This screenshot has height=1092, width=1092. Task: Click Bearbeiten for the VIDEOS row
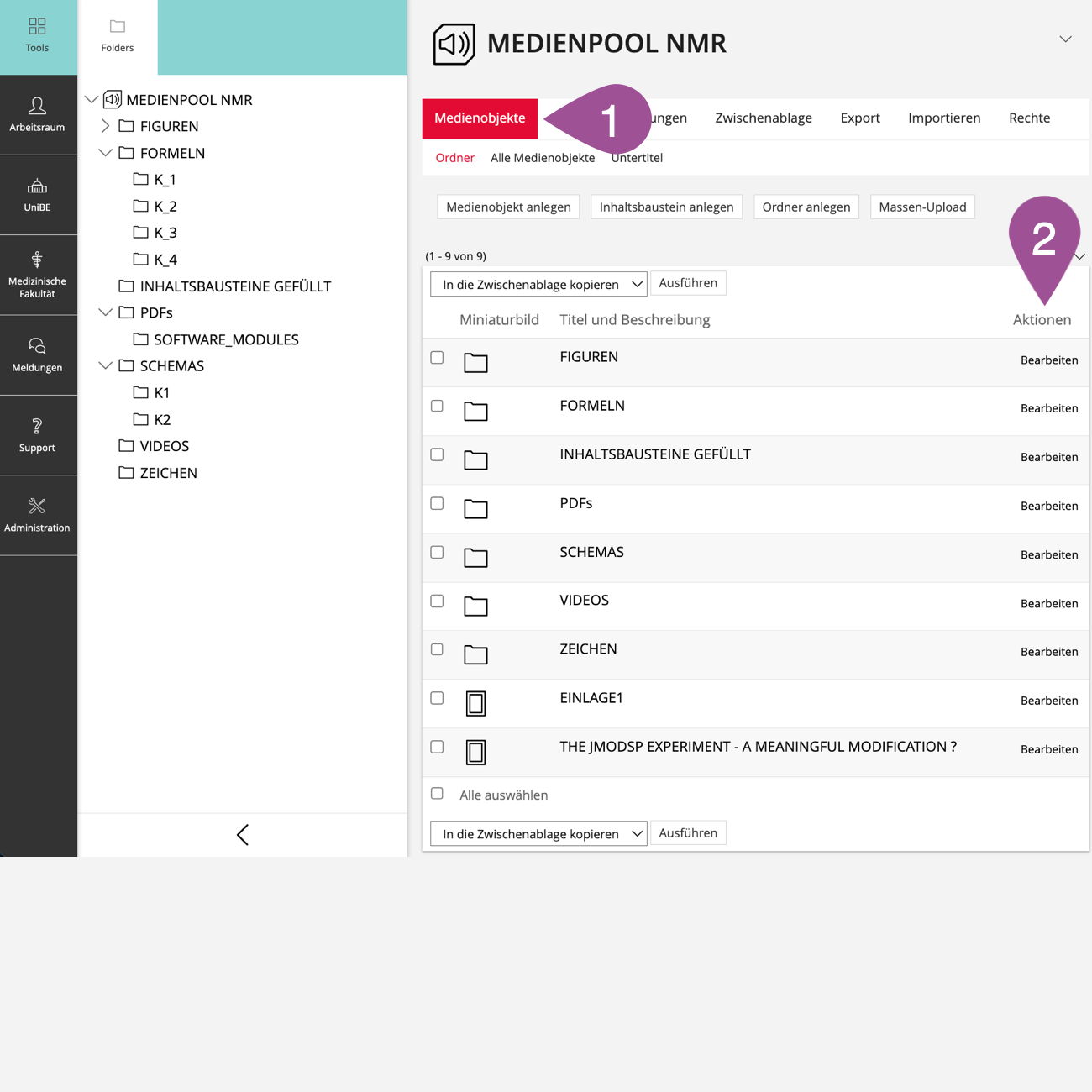coord(1048,603)
